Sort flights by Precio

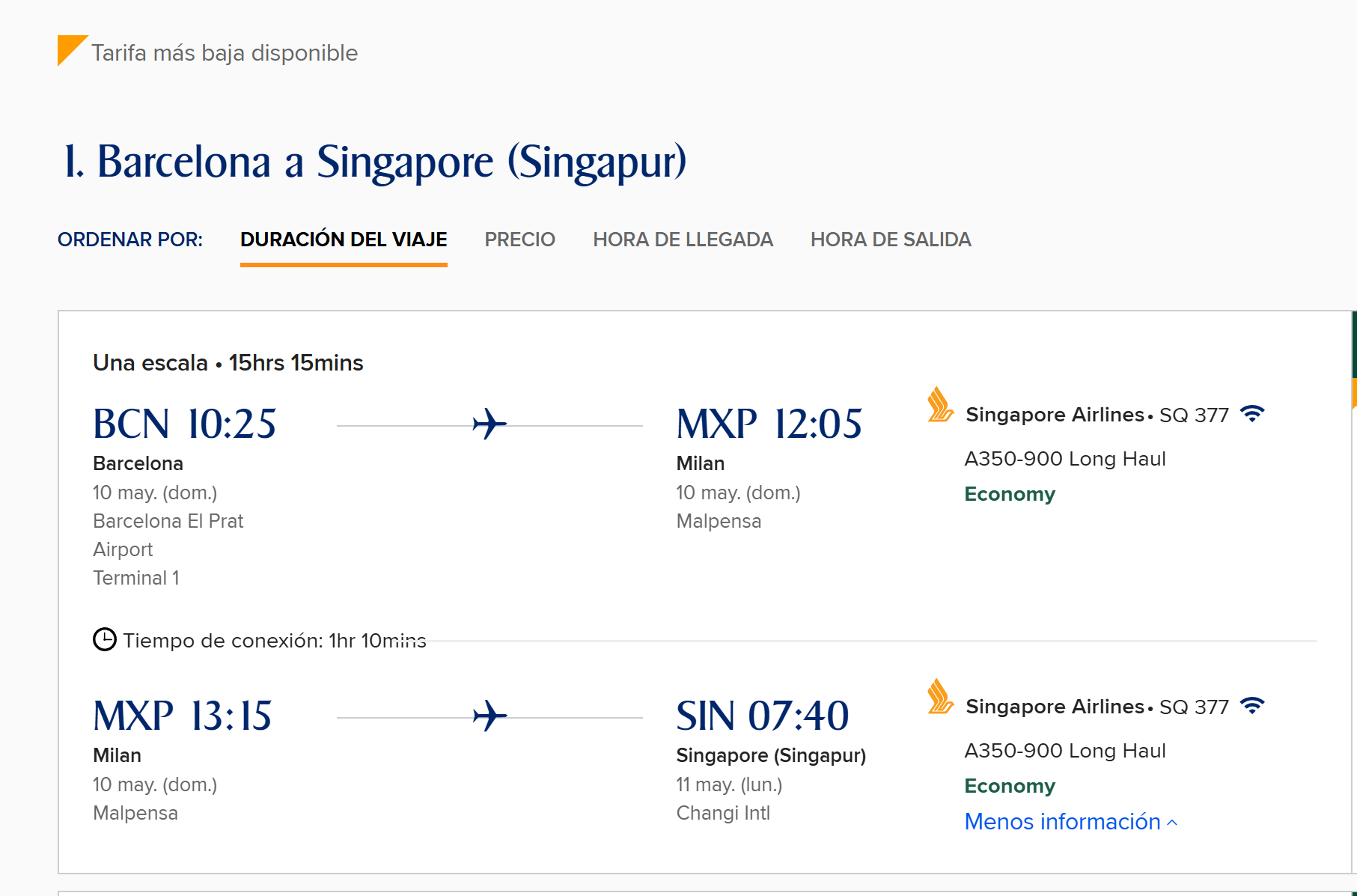coord(520,240)
